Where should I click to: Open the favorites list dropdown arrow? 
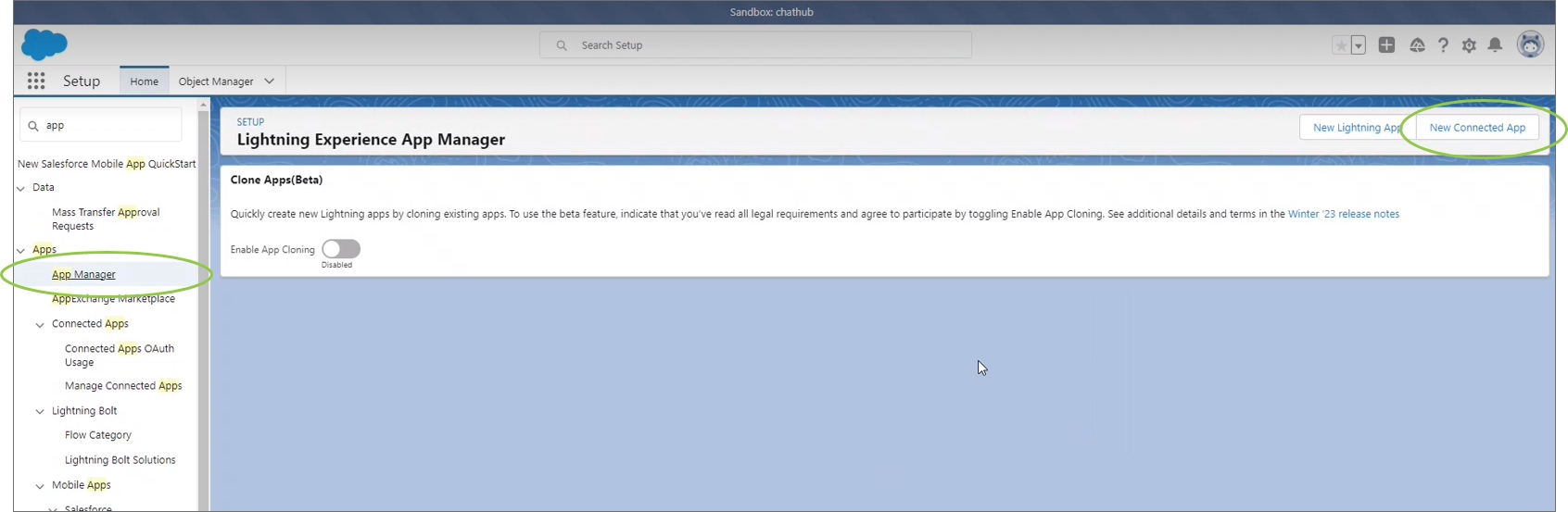(x=1359, y=45)
